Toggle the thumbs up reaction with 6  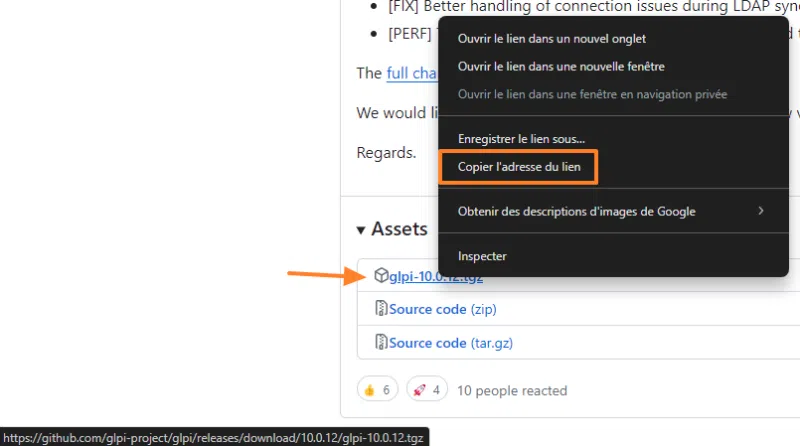(378, 390)
